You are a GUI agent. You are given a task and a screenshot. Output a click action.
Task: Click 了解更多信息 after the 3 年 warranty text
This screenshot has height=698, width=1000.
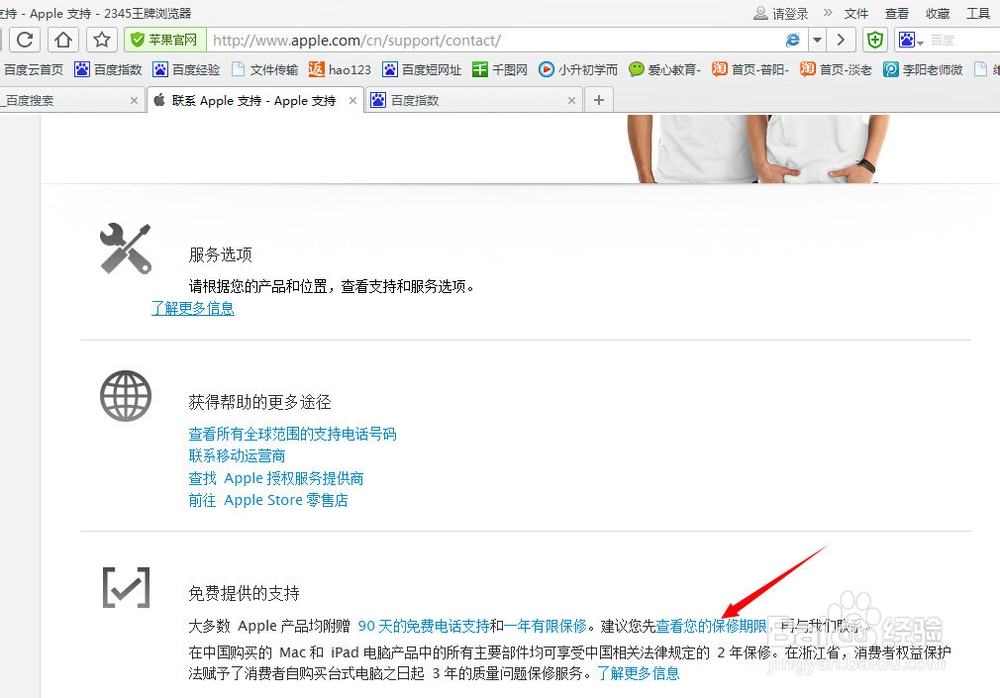point(638,673)
